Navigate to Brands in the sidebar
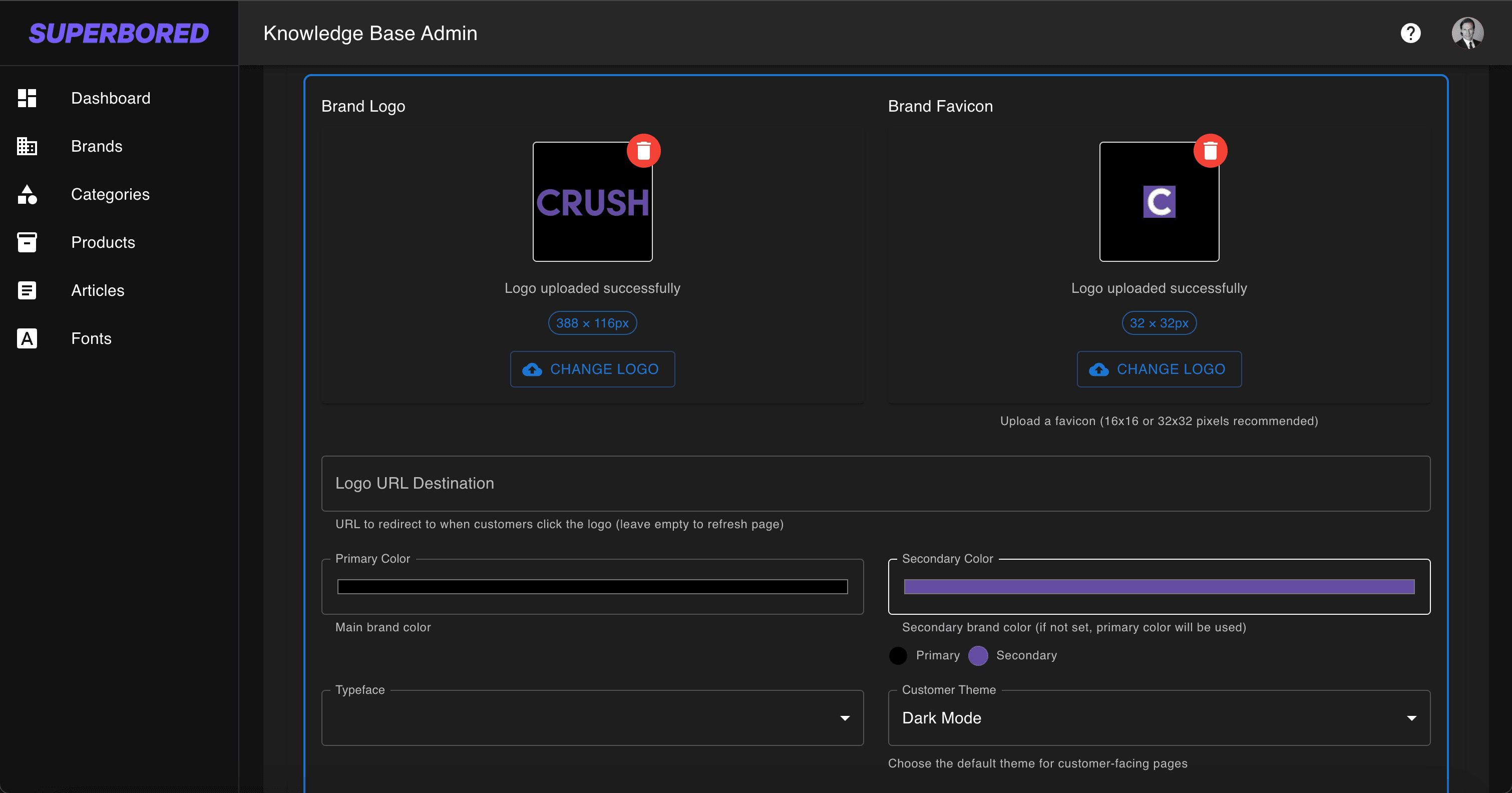This screenshot has height=793, width=1512. coord(97,146)
